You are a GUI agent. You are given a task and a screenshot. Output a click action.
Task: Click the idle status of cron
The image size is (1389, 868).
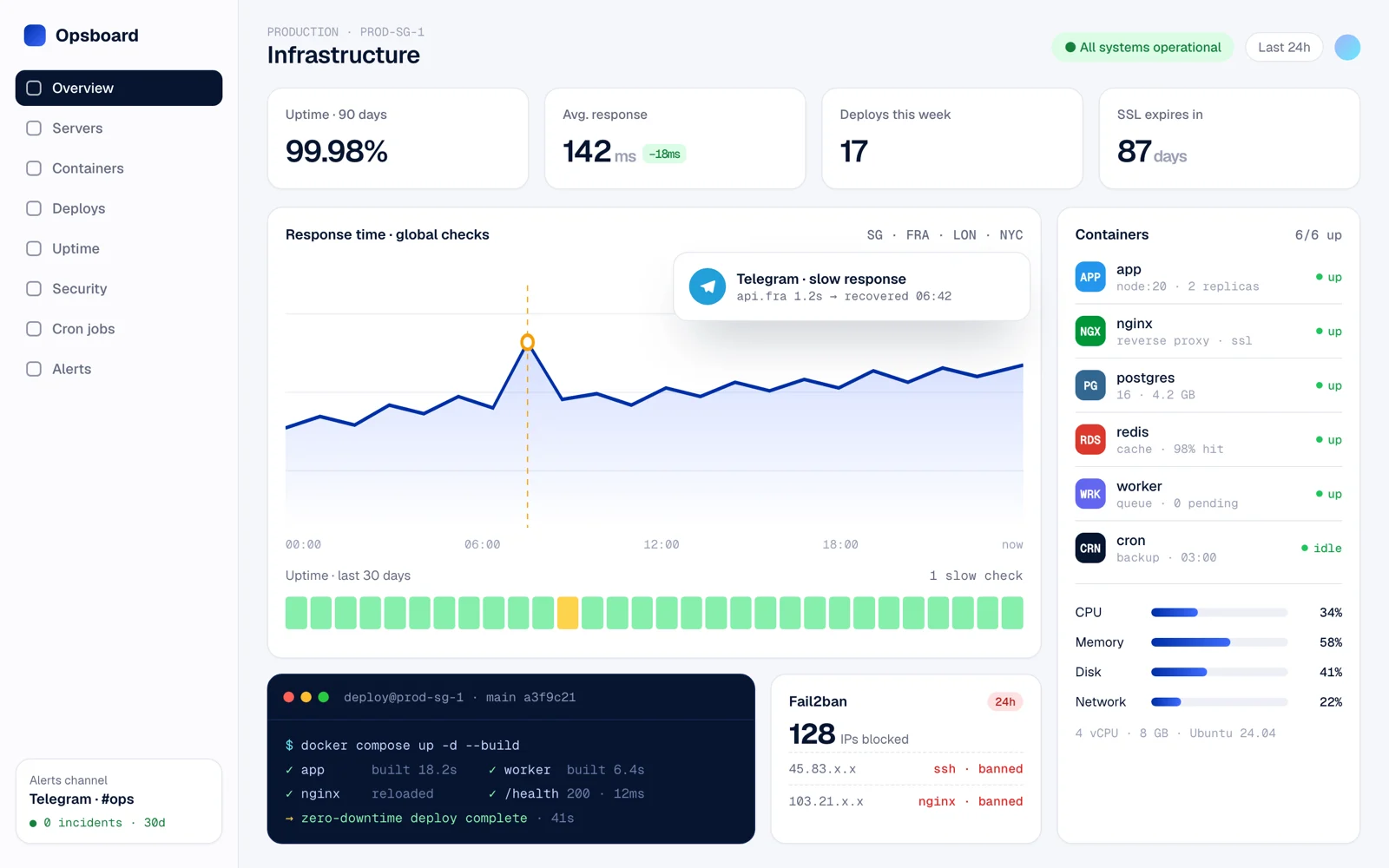tap(1321, 549)
